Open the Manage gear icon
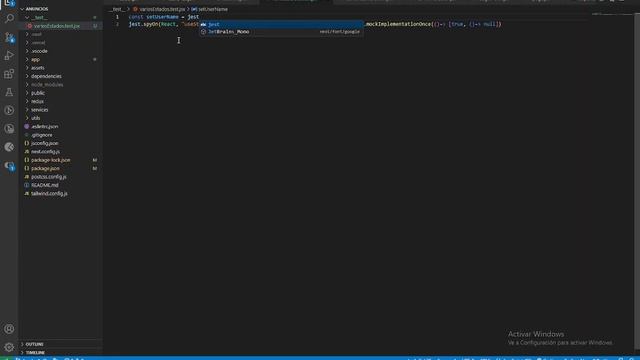The width and height of the screenshot is (640, 360). 9,347
